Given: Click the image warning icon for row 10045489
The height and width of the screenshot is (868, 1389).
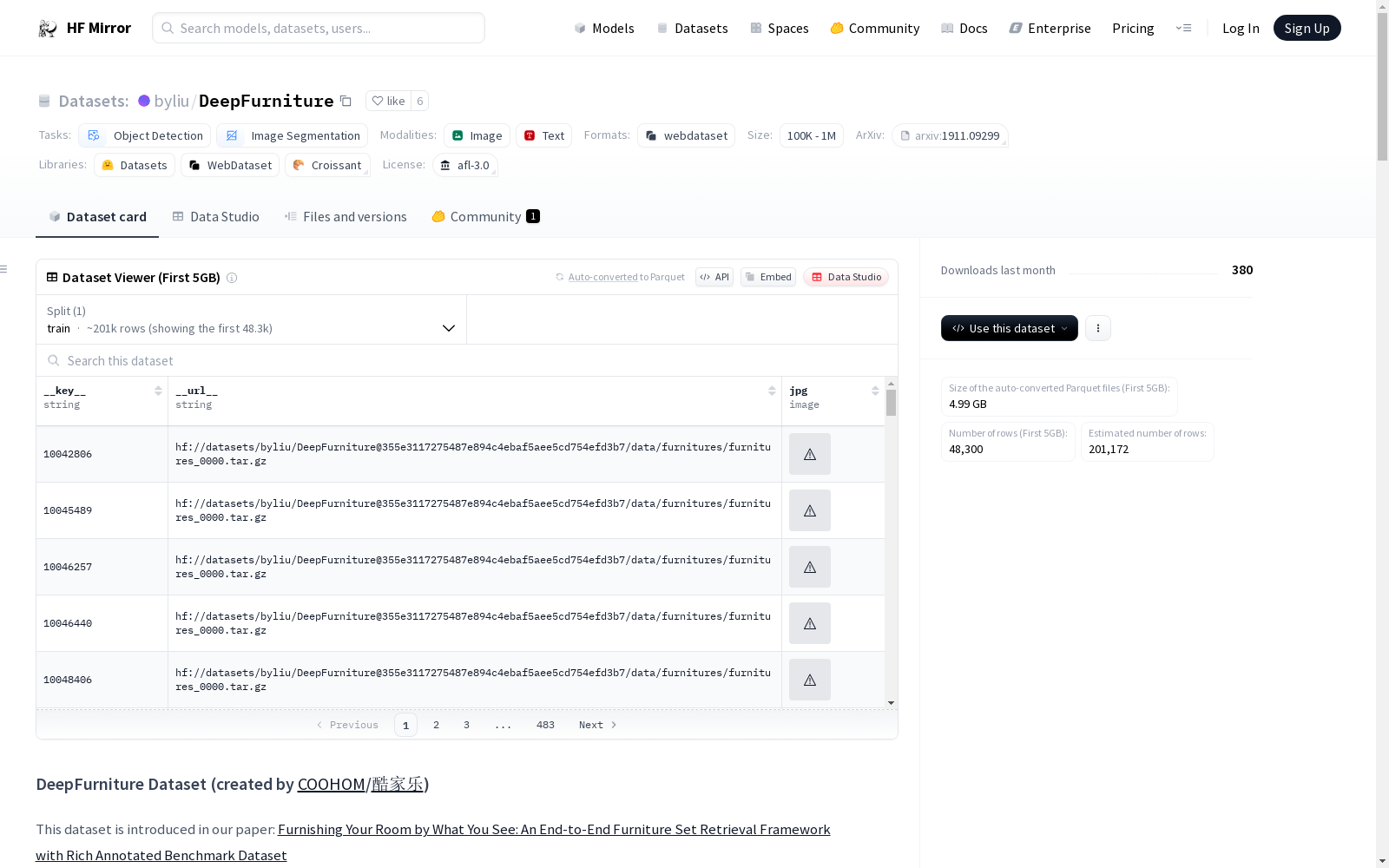Looking at the screenshot, I should coord(810,510).
